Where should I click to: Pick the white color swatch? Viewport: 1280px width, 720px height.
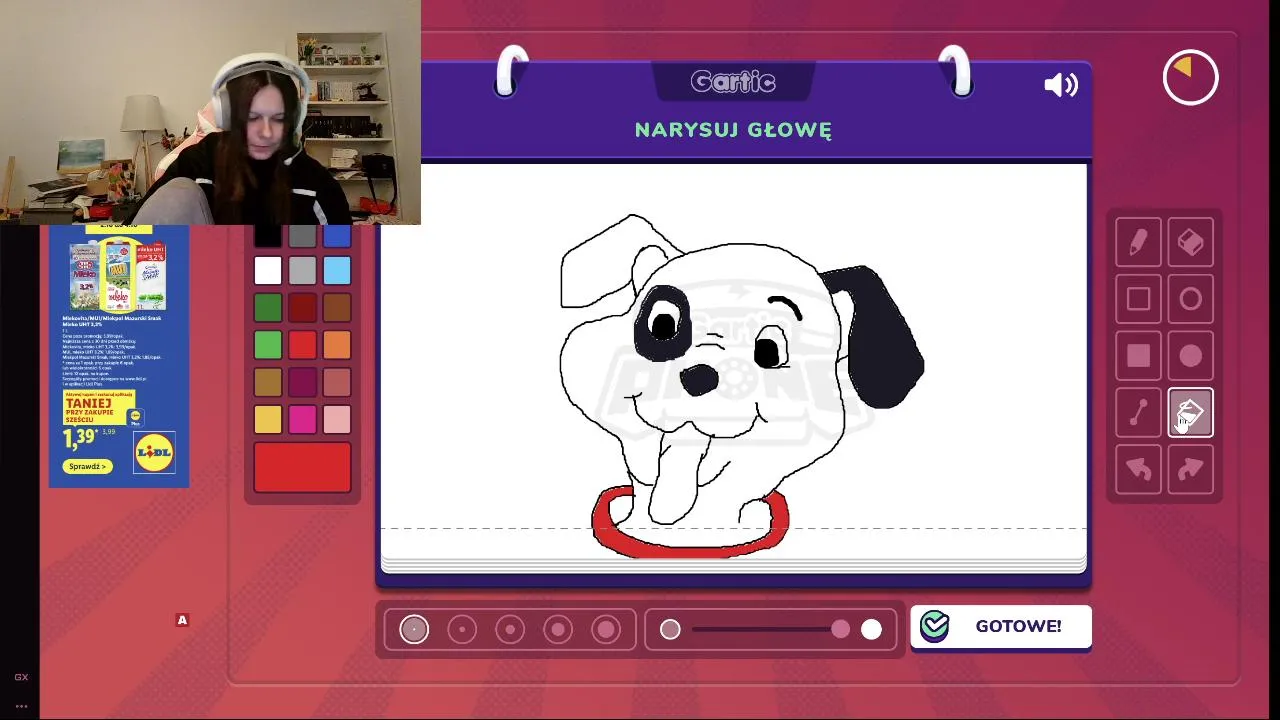pyautogui.click(x=268, y=270)
